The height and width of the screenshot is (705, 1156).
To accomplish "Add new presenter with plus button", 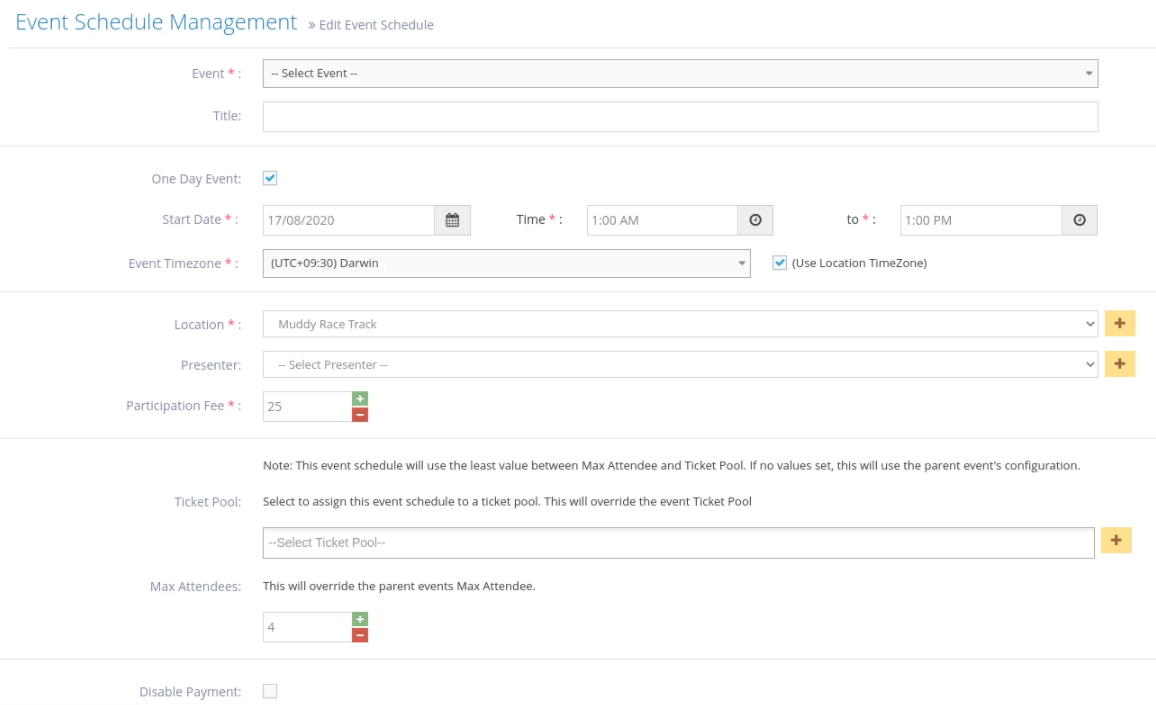I will pyautogui.click(x=1120, y=365).
